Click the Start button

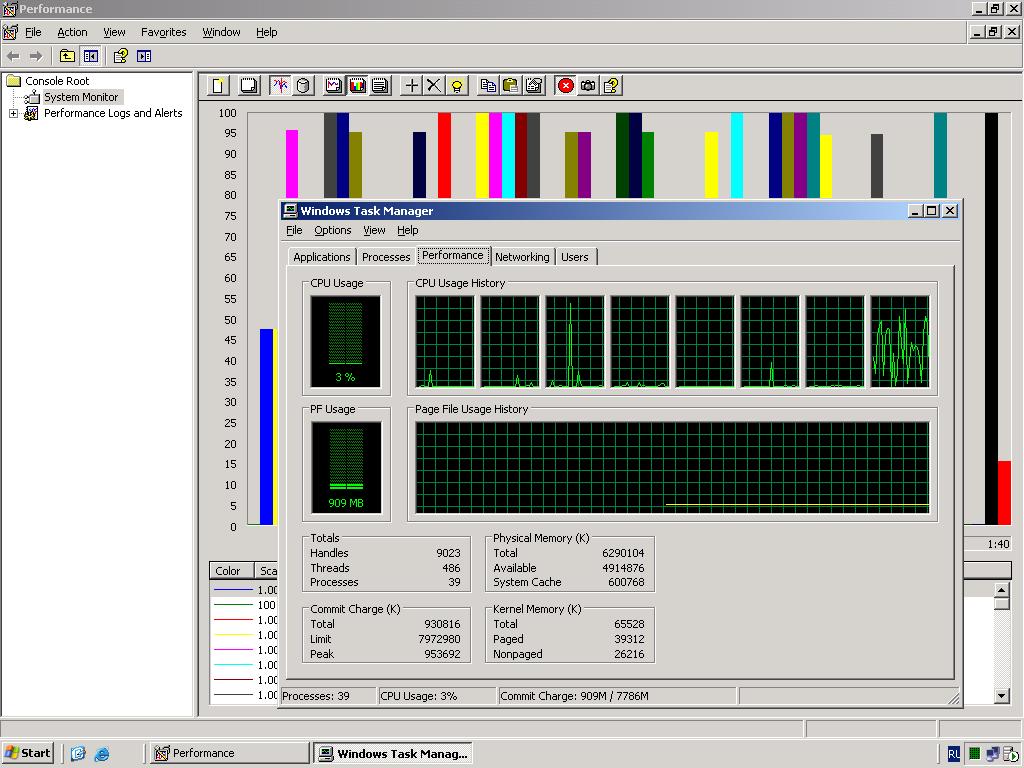tap(27, 753)
